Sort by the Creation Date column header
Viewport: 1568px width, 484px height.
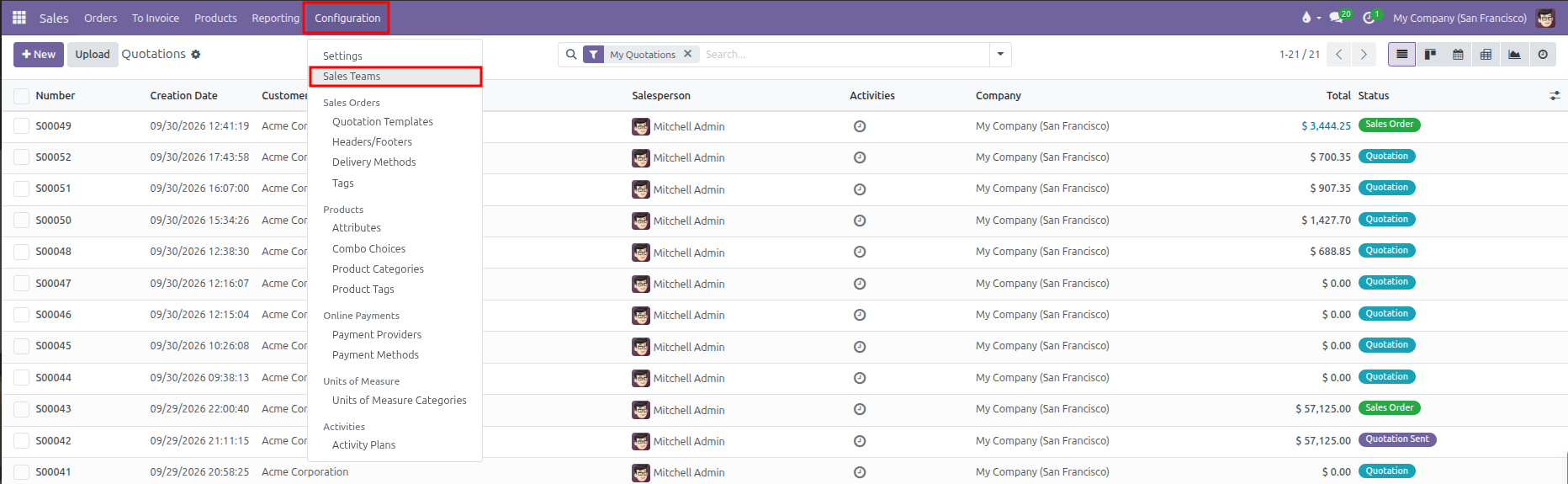click(184, 96)
